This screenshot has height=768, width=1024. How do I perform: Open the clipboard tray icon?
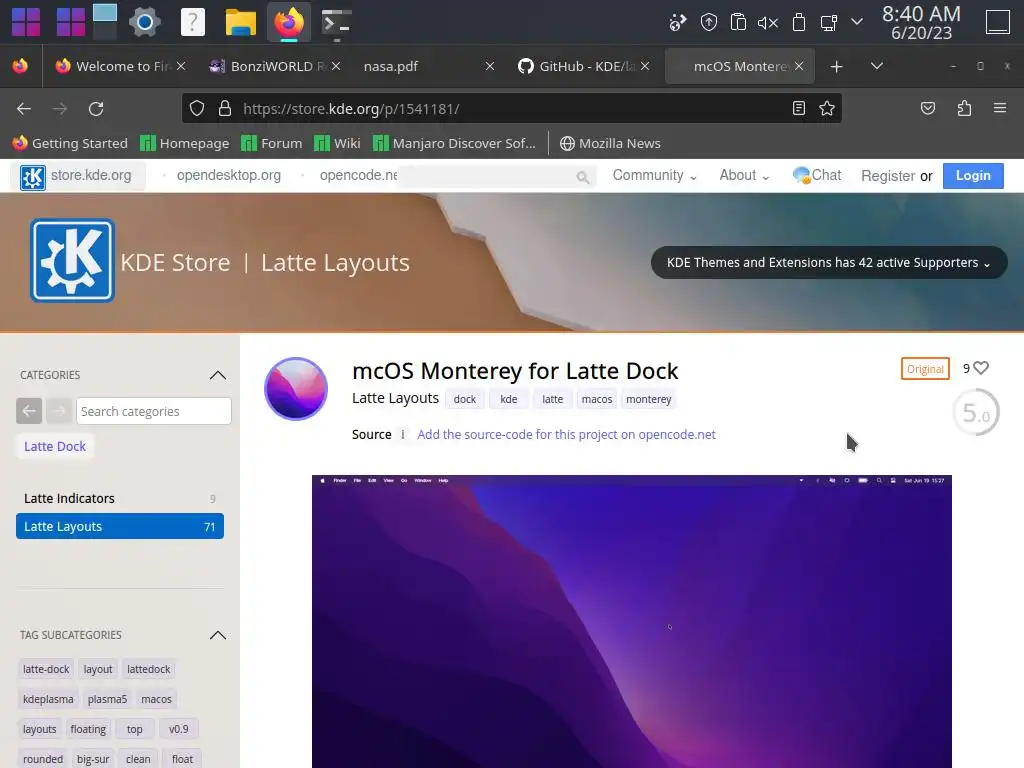pyautogui.click(x=738, y=23)
